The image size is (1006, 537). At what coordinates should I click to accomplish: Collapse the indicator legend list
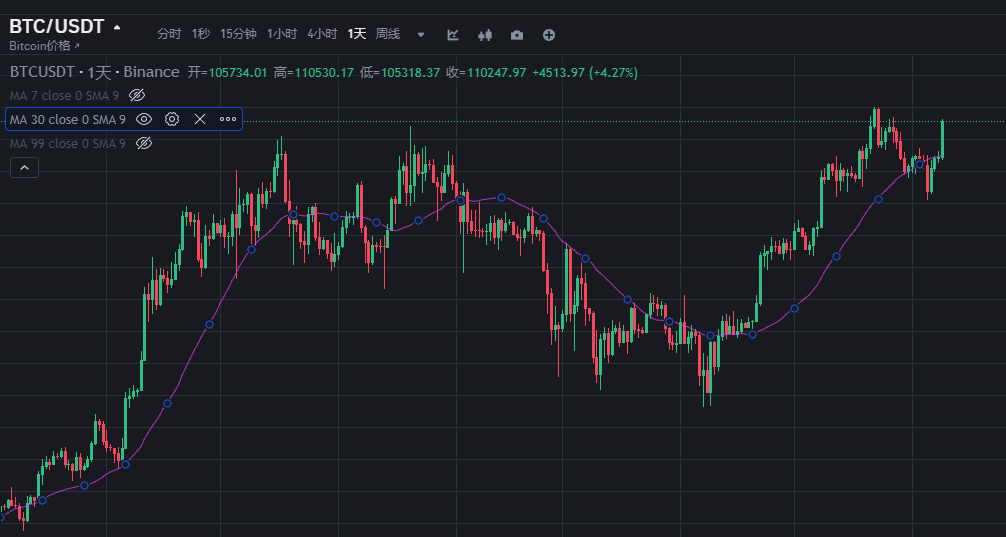tap(24, 168)
